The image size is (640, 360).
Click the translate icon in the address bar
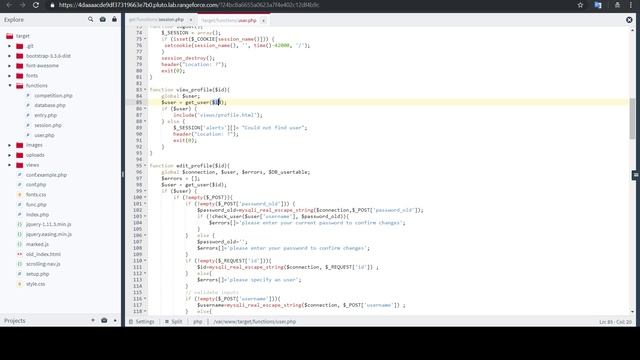[598, 5]
